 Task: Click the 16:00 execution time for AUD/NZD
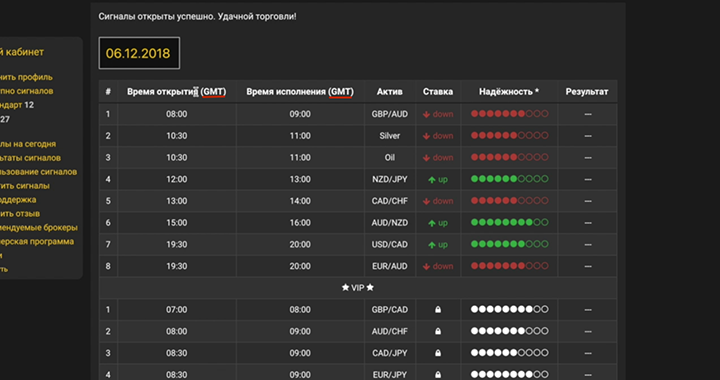click(x=300, y=223)
